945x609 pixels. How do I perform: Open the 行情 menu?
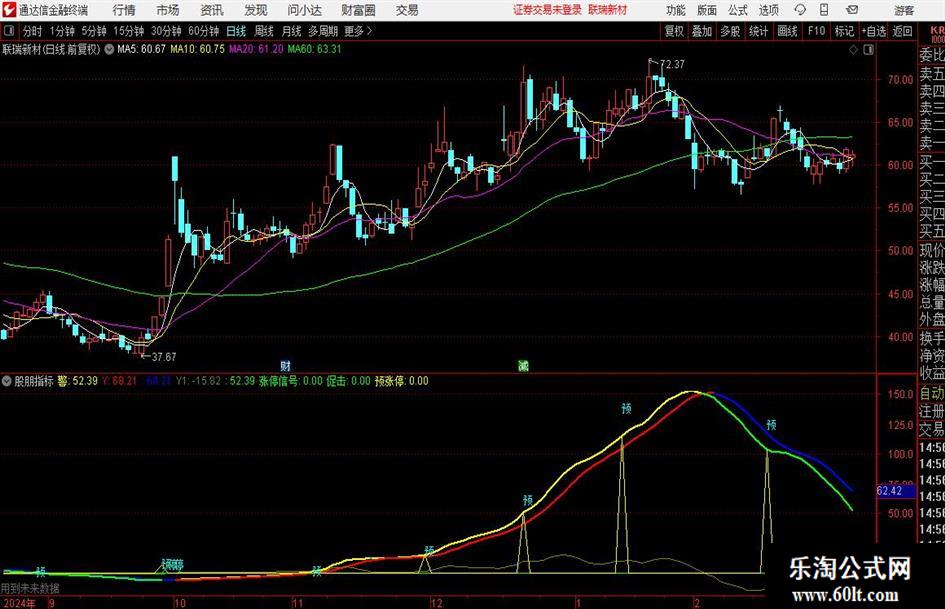124,10
